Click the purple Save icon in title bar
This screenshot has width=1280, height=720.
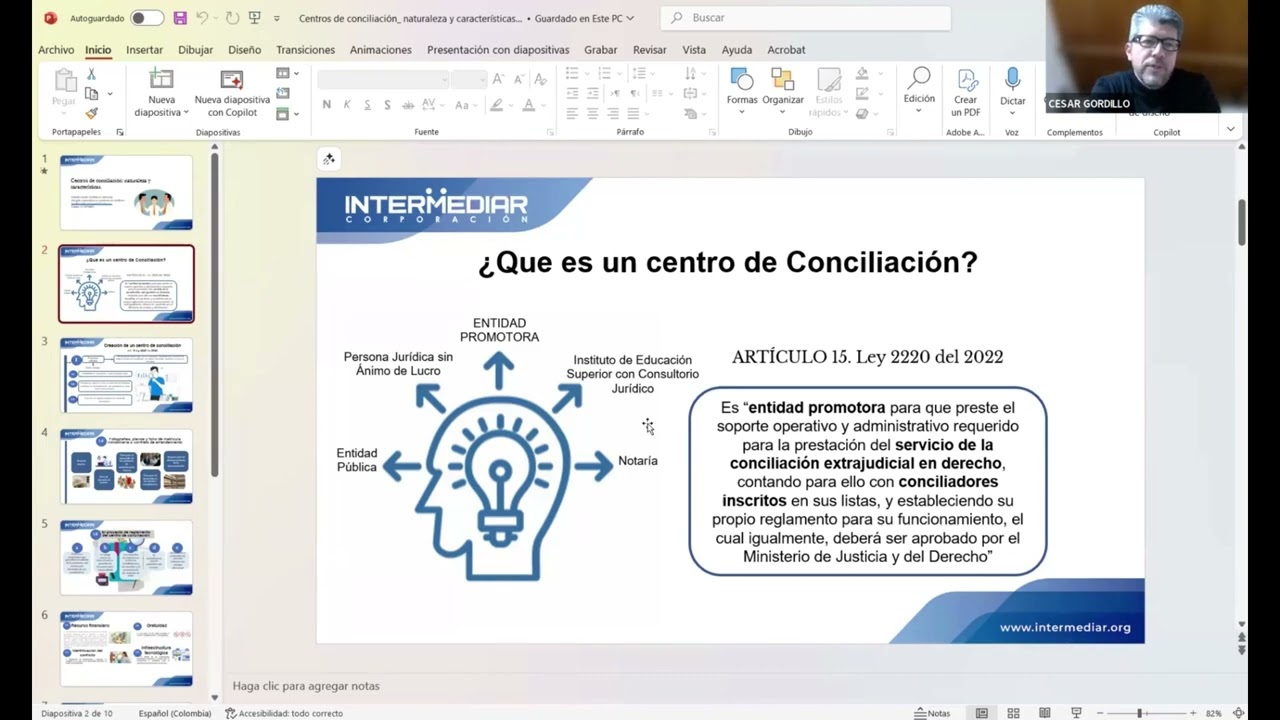[180, 18]
